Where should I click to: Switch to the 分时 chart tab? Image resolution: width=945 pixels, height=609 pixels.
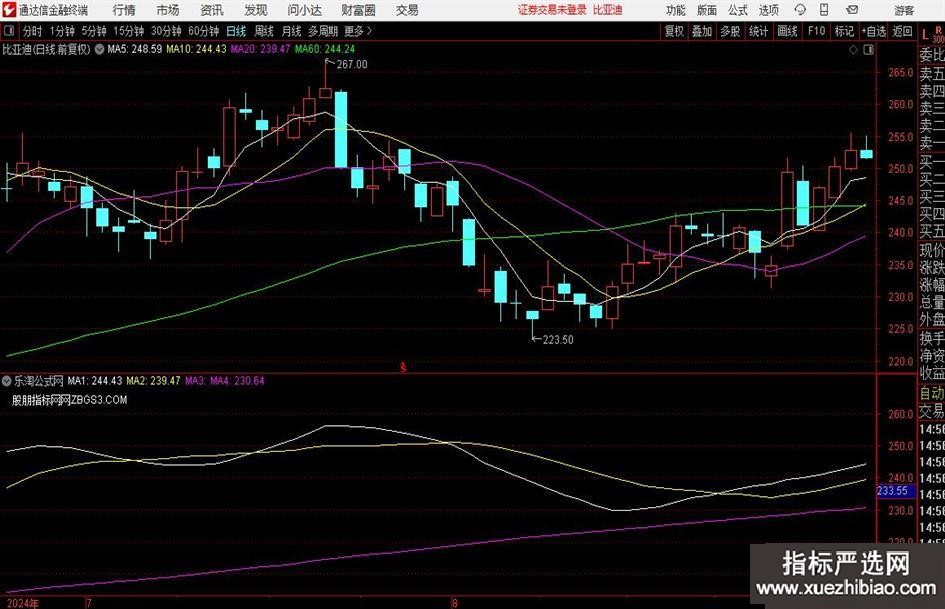33,31
